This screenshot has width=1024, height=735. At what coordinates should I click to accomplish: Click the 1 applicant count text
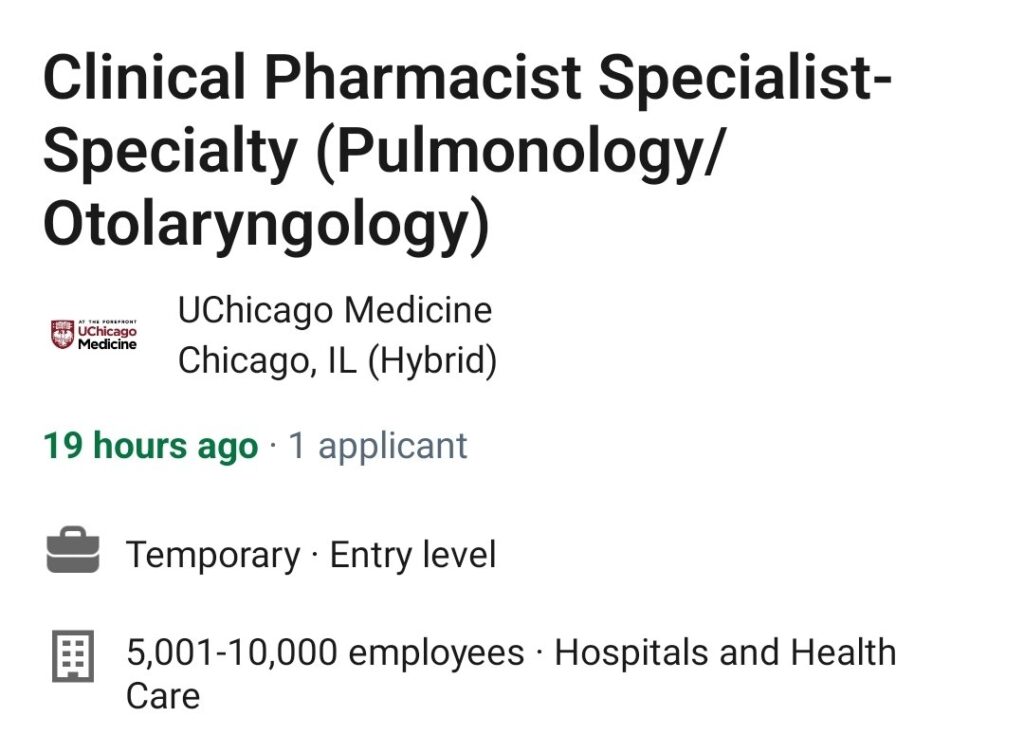[x=377, y=447]
